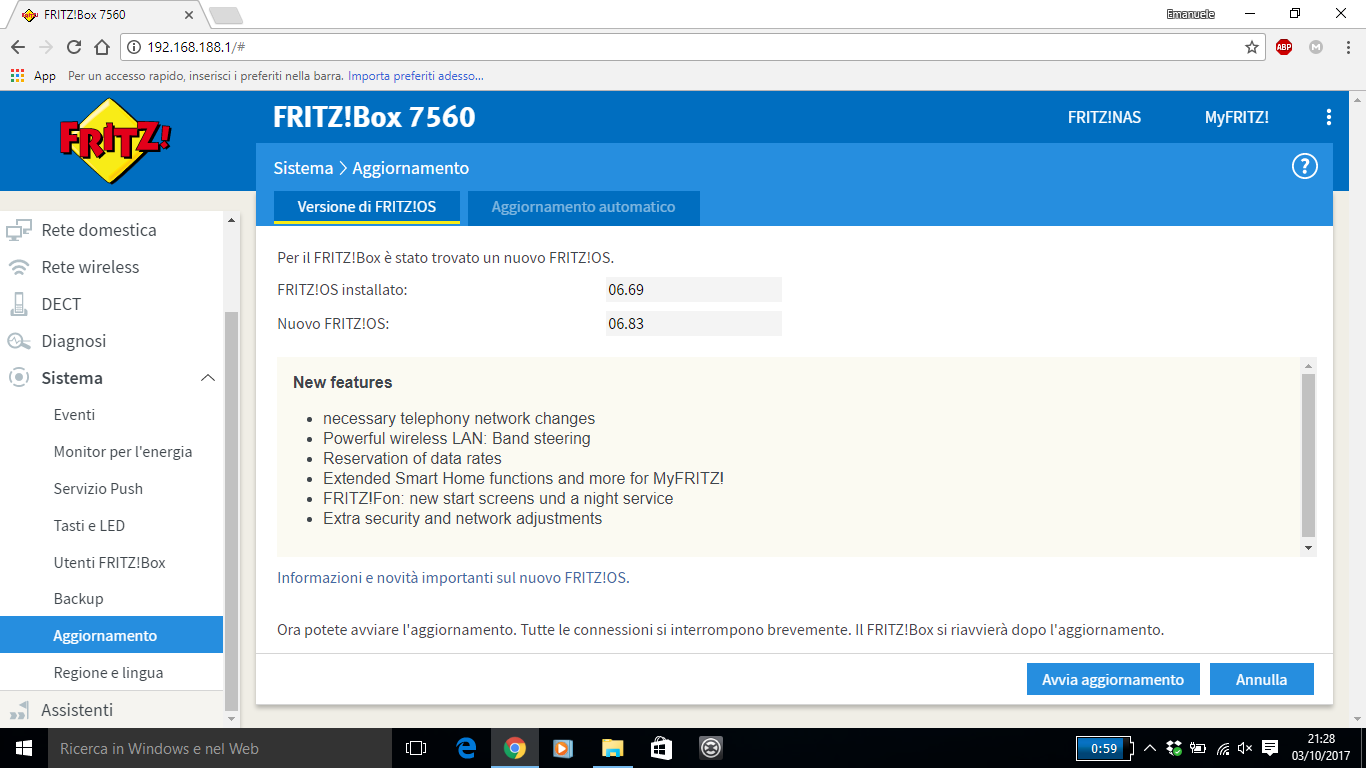
Task: Click the New features box scrollbar
Action: coord(1308,455)
